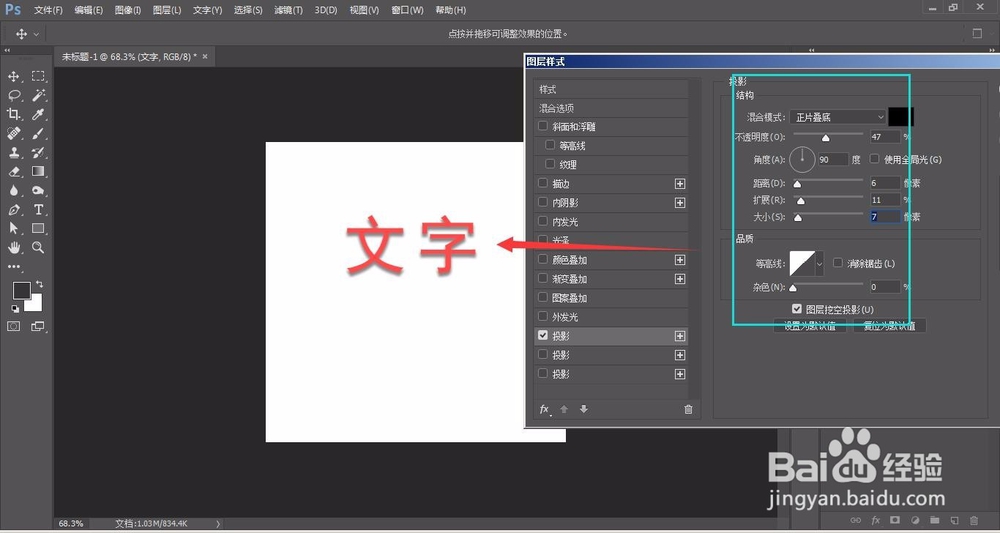This screenshot has height=533, width=1000.
Task: Select the Magic Wand tool
Action: [x=38, y=96]
